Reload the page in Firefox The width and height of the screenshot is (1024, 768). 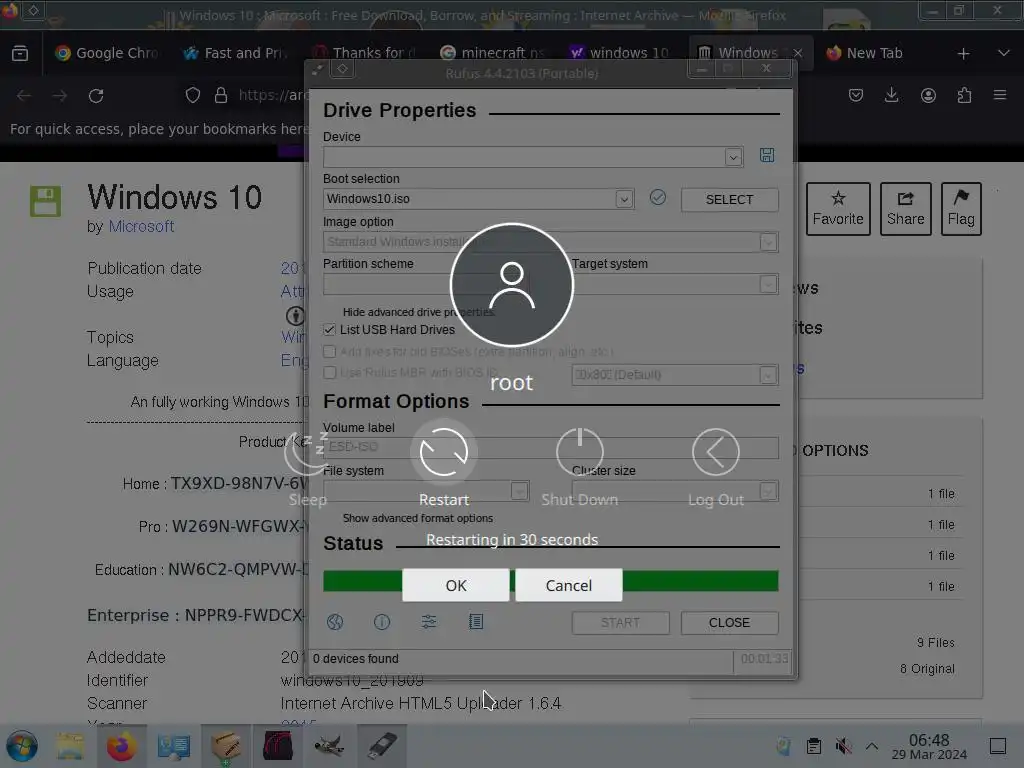[x=96, y=95]
